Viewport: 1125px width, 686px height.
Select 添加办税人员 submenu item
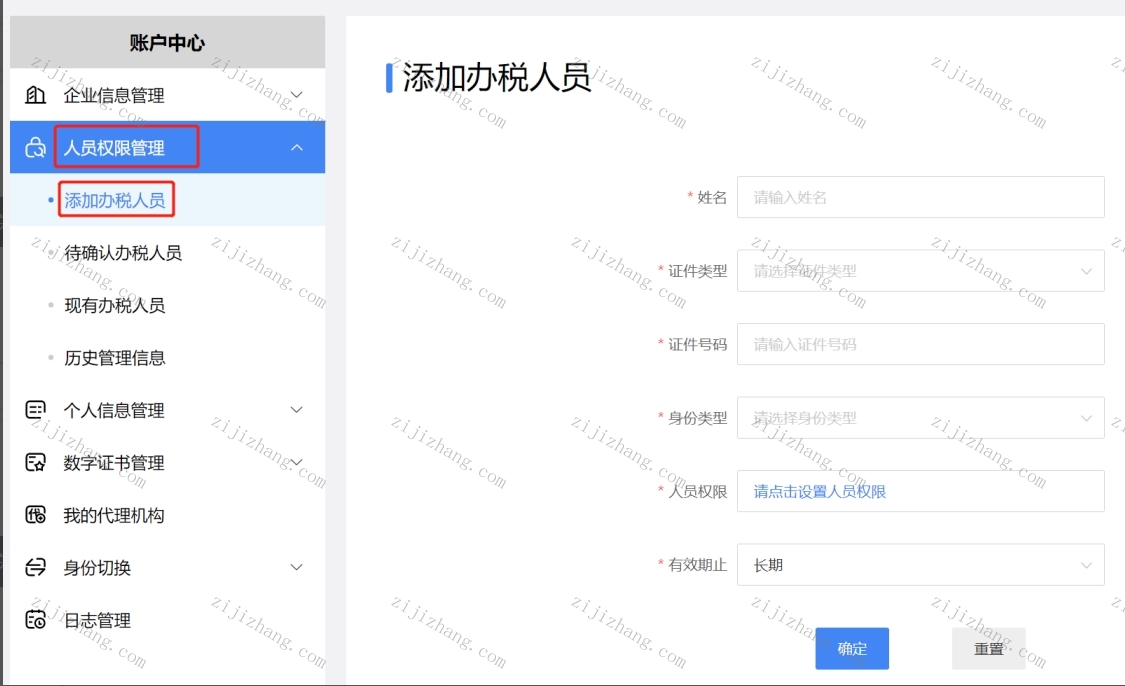tap(167, 199)
